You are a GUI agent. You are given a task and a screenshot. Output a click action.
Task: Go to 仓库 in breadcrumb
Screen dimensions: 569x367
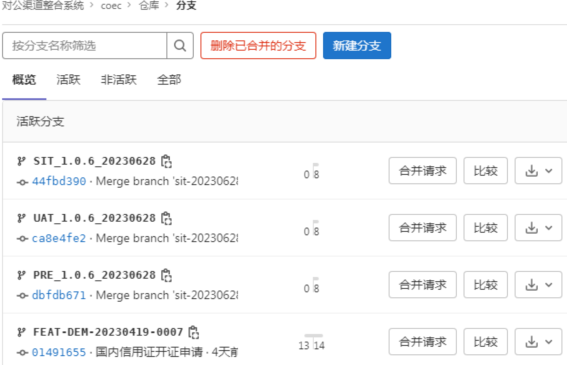pos(149,5)
